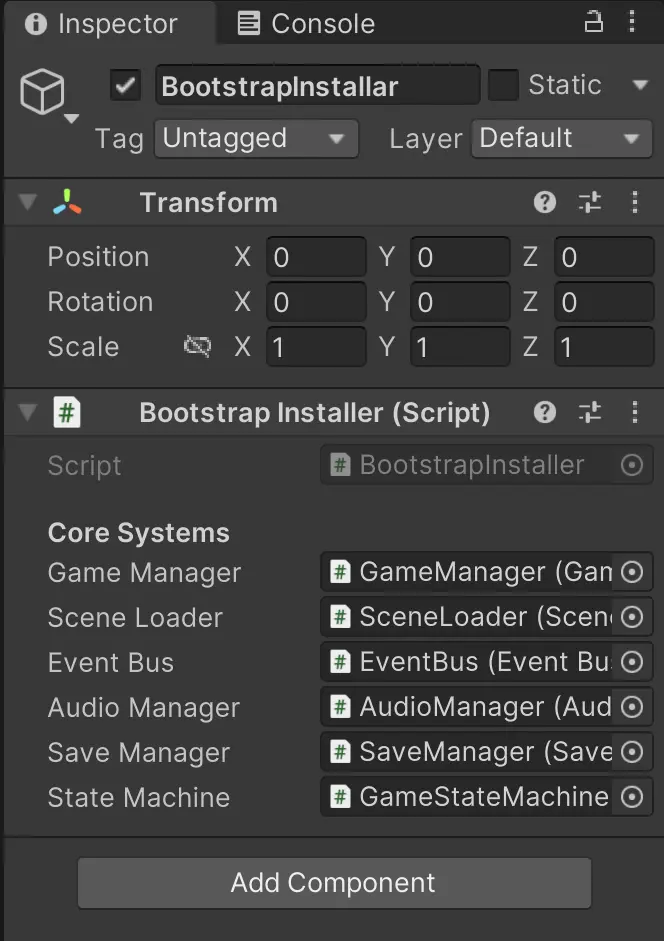
Task: Click the Inspector lock icon
Action: (593, 22)
